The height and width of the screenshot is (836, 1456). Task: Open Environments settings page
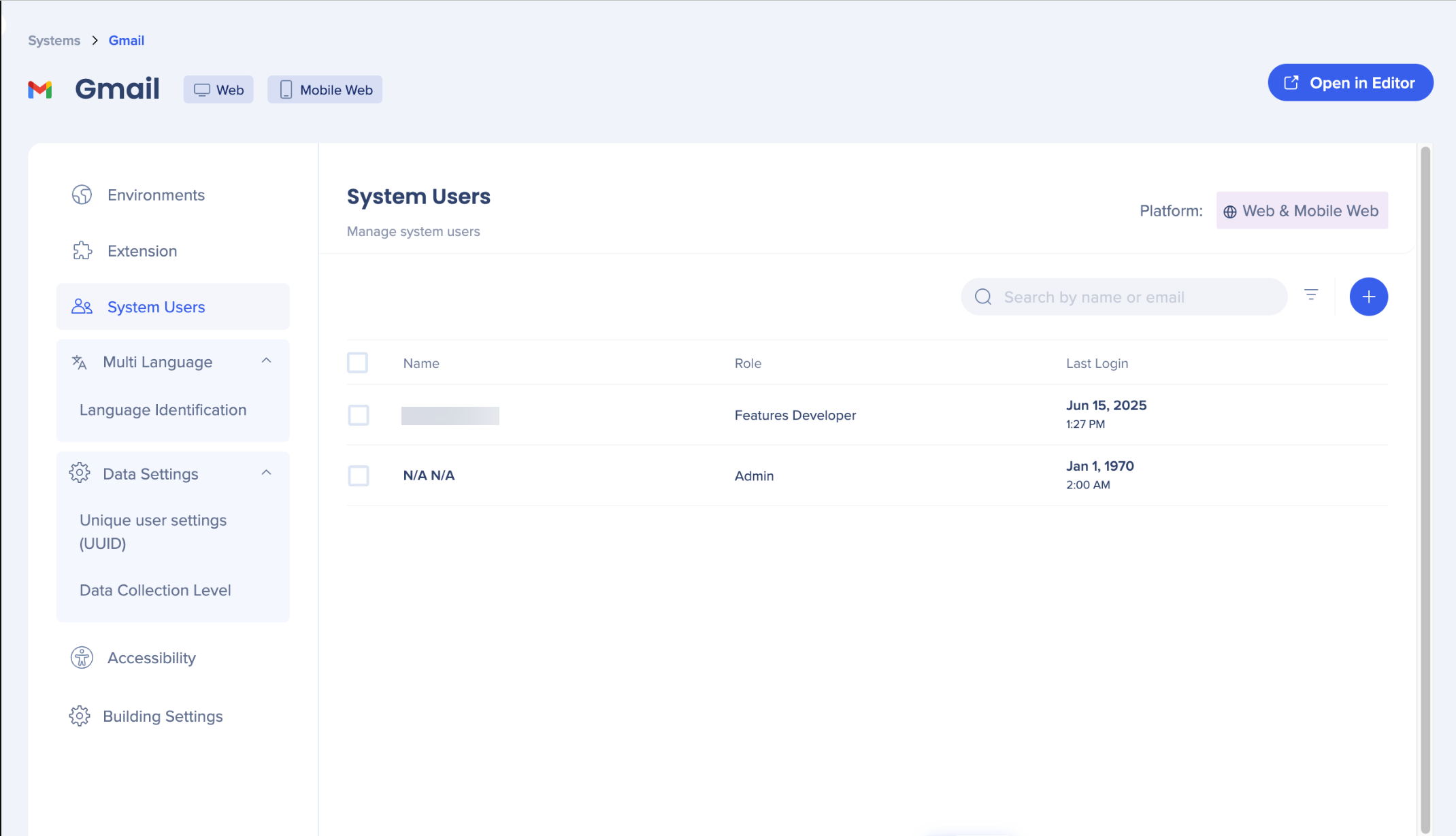173,195
